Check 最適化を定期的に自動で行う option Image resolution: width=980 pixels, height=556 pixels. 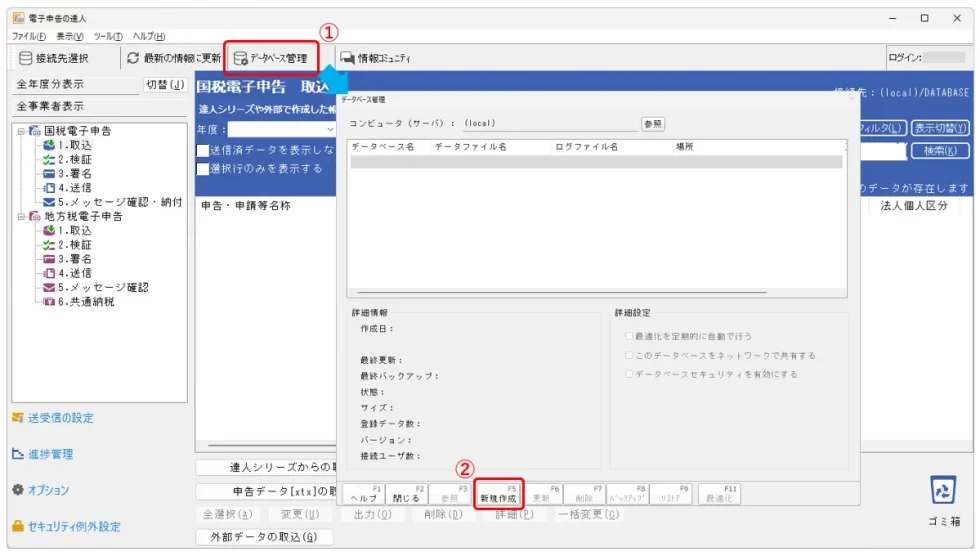tap(628, 336)
